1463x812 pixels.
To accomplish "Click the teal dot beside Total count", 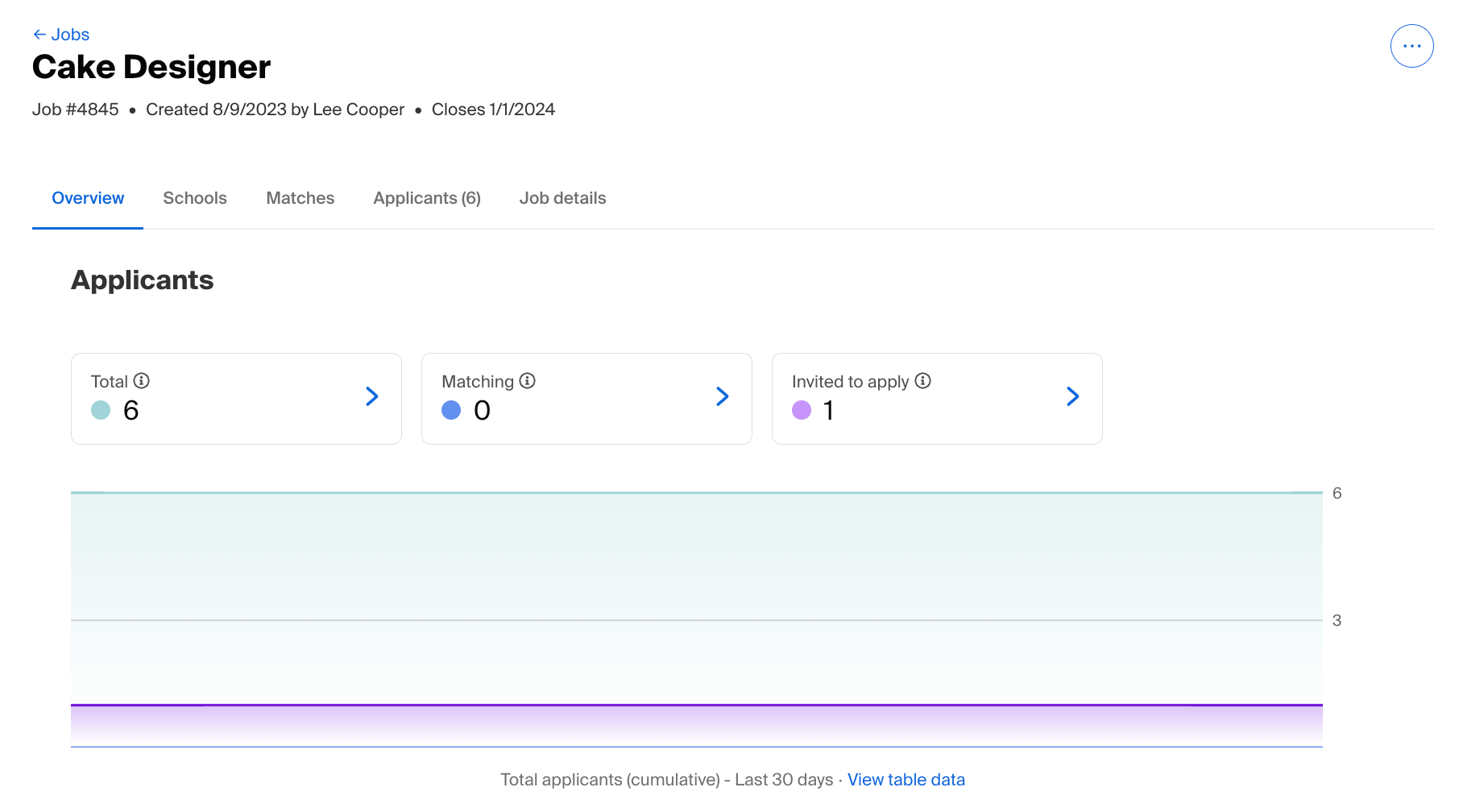I will click(x=101, y=410).
